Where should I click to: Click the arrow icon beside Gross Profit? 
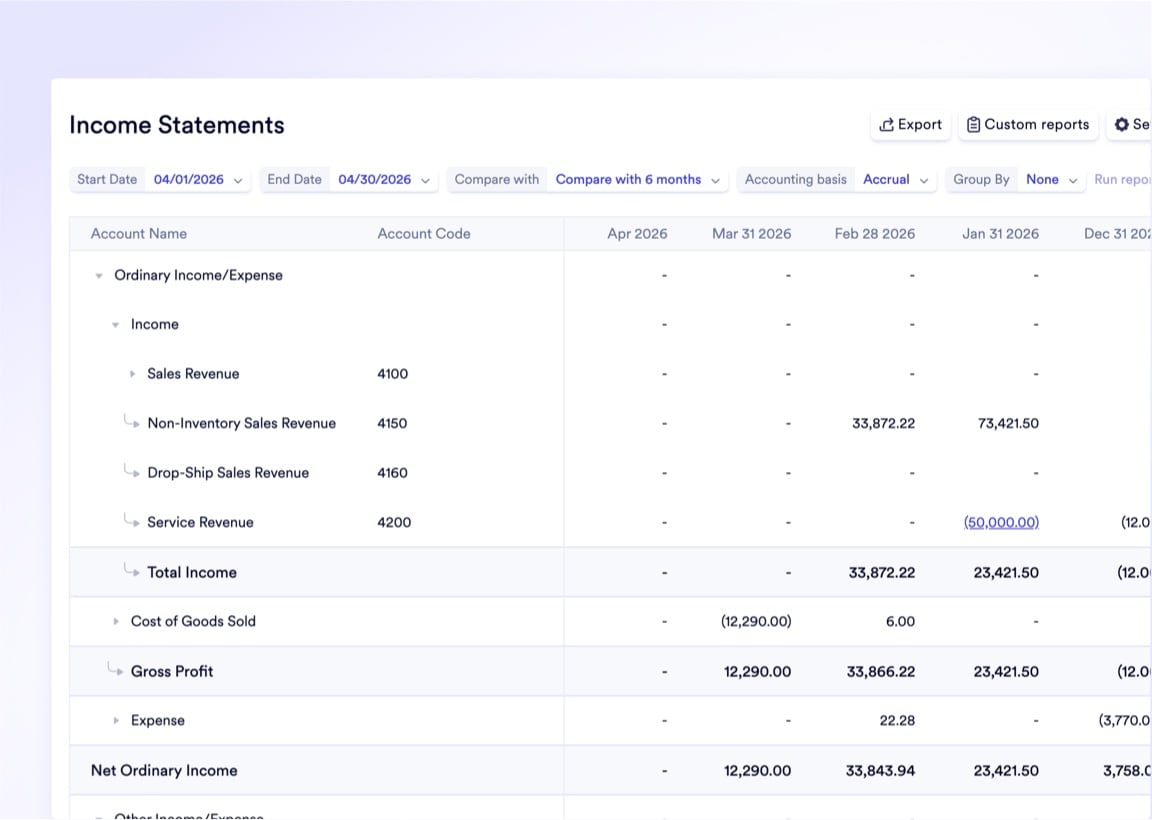(x=116, y=671)
